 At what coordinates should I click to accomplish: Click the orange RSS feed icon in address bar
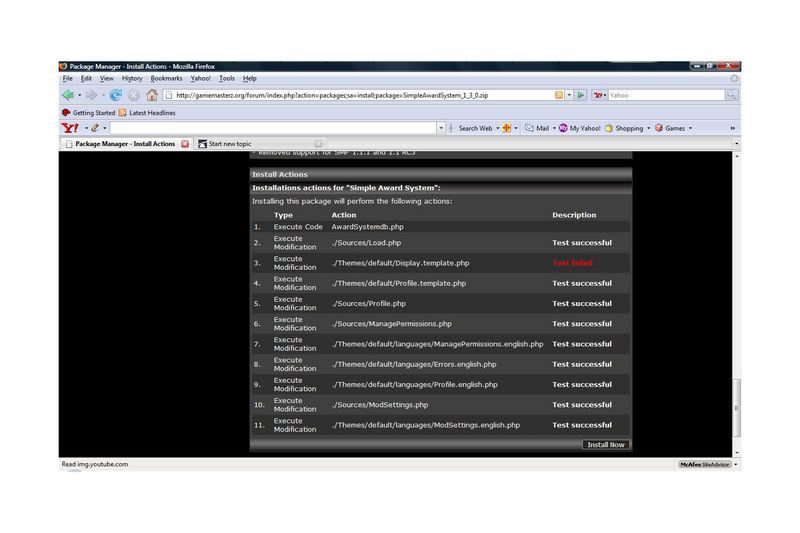[559, 95]
